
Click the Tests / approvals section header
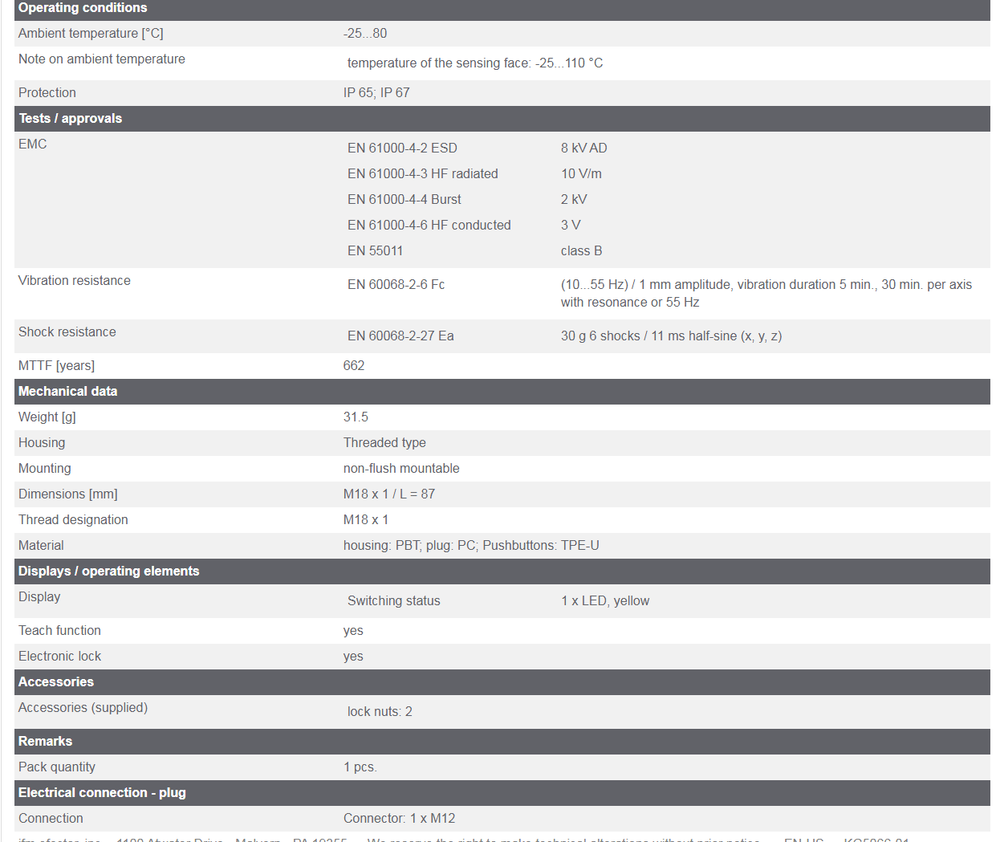tap(70, 118)
